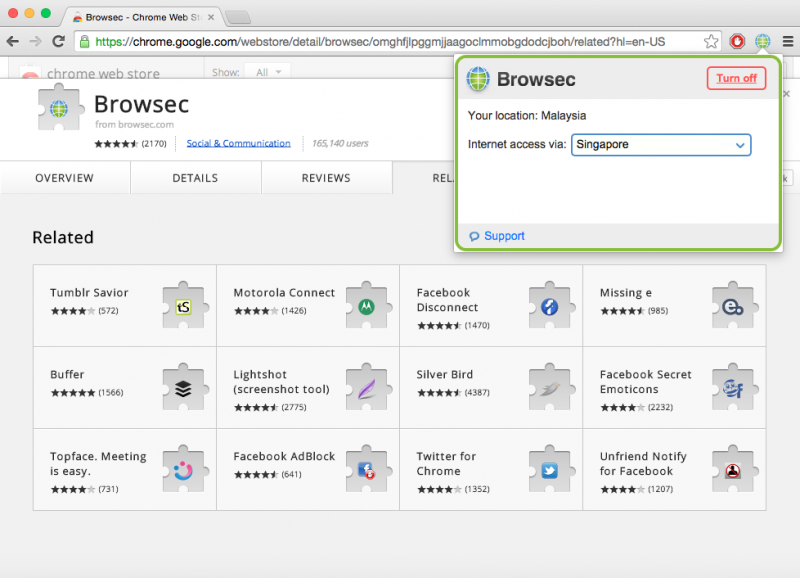Click the Silver Bird extension icon
This screenshot has height=578, width=800.
pos(551,387)
